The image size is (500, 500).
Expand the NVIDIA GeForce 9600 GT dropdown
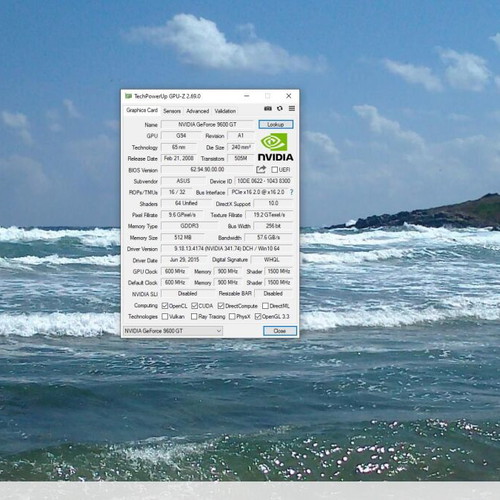click(x=173, y=331)
